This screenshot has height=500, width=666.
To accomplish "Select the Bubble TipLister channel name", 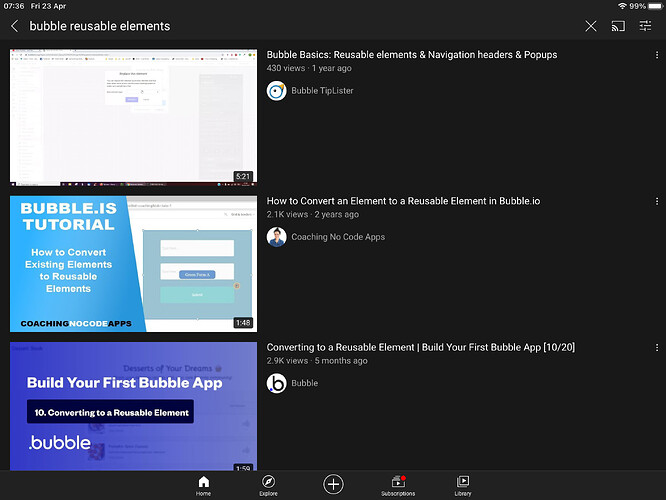I will (x=322, y=90).
